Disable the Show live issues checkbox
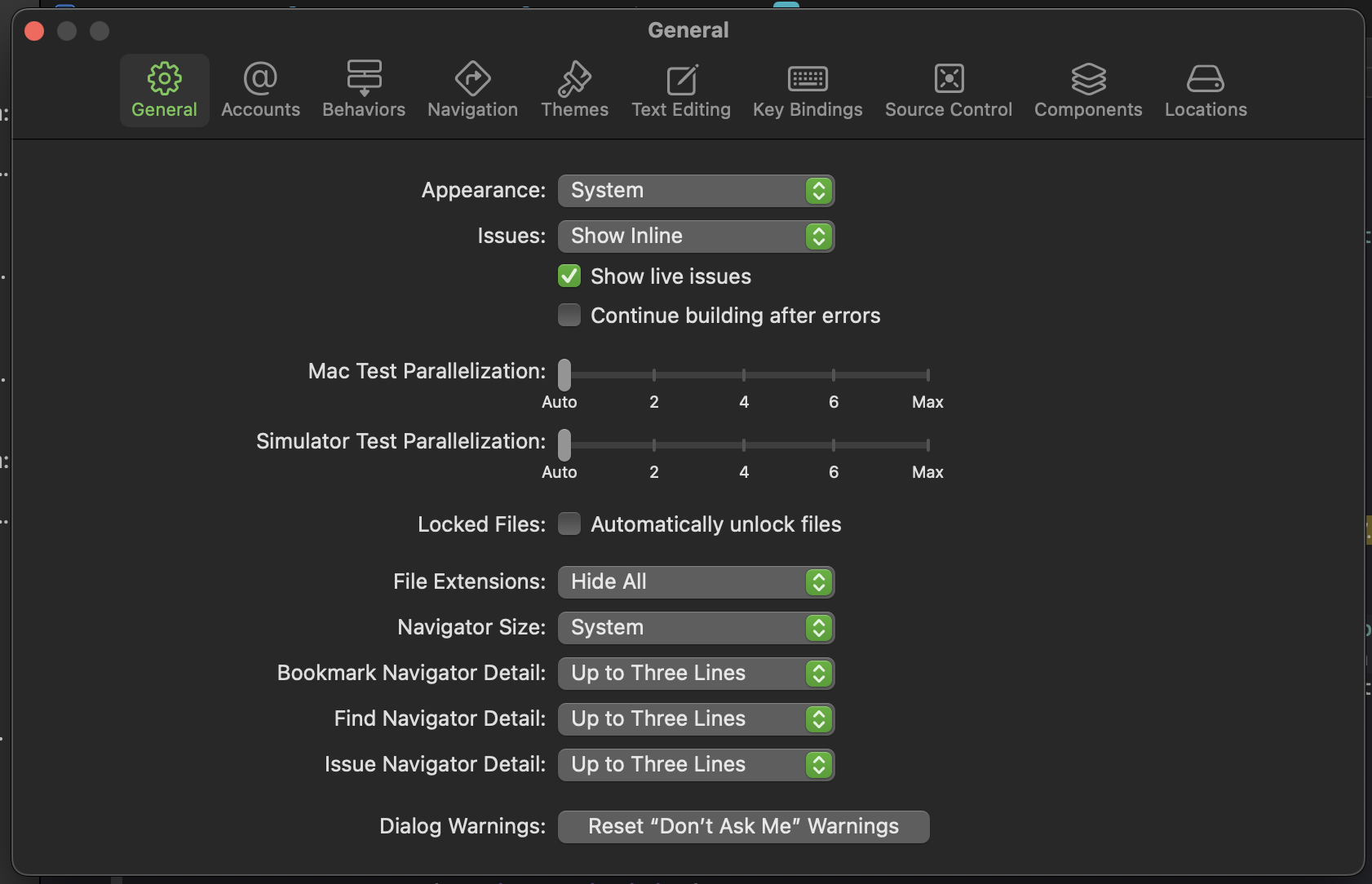Viewport: 1372px width, 884px height. coord(569,276)
